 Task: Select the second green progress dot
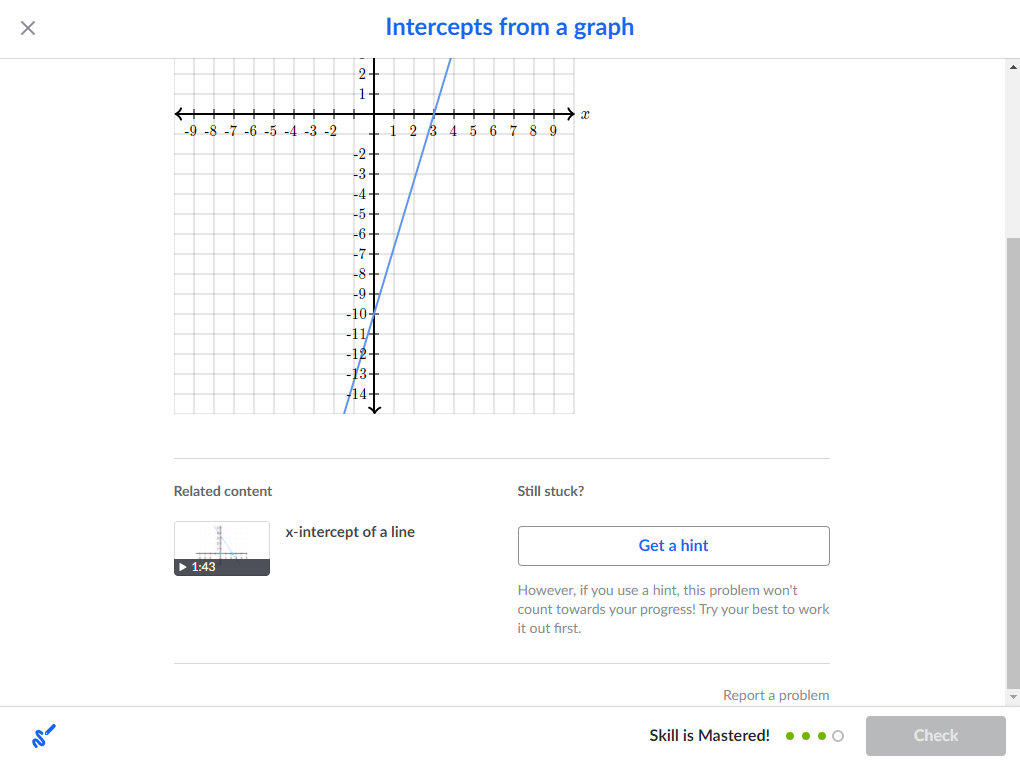(x=806, y=736)
